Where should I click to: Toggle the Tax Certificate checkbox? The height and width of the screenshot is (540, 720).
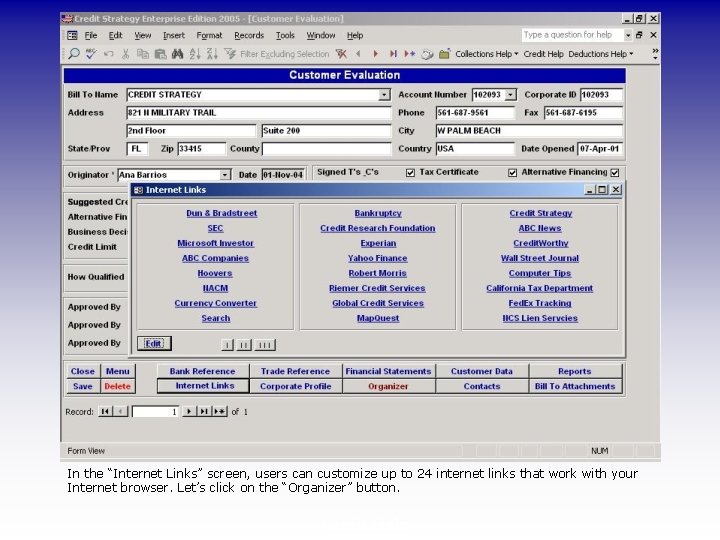[512, 173]
